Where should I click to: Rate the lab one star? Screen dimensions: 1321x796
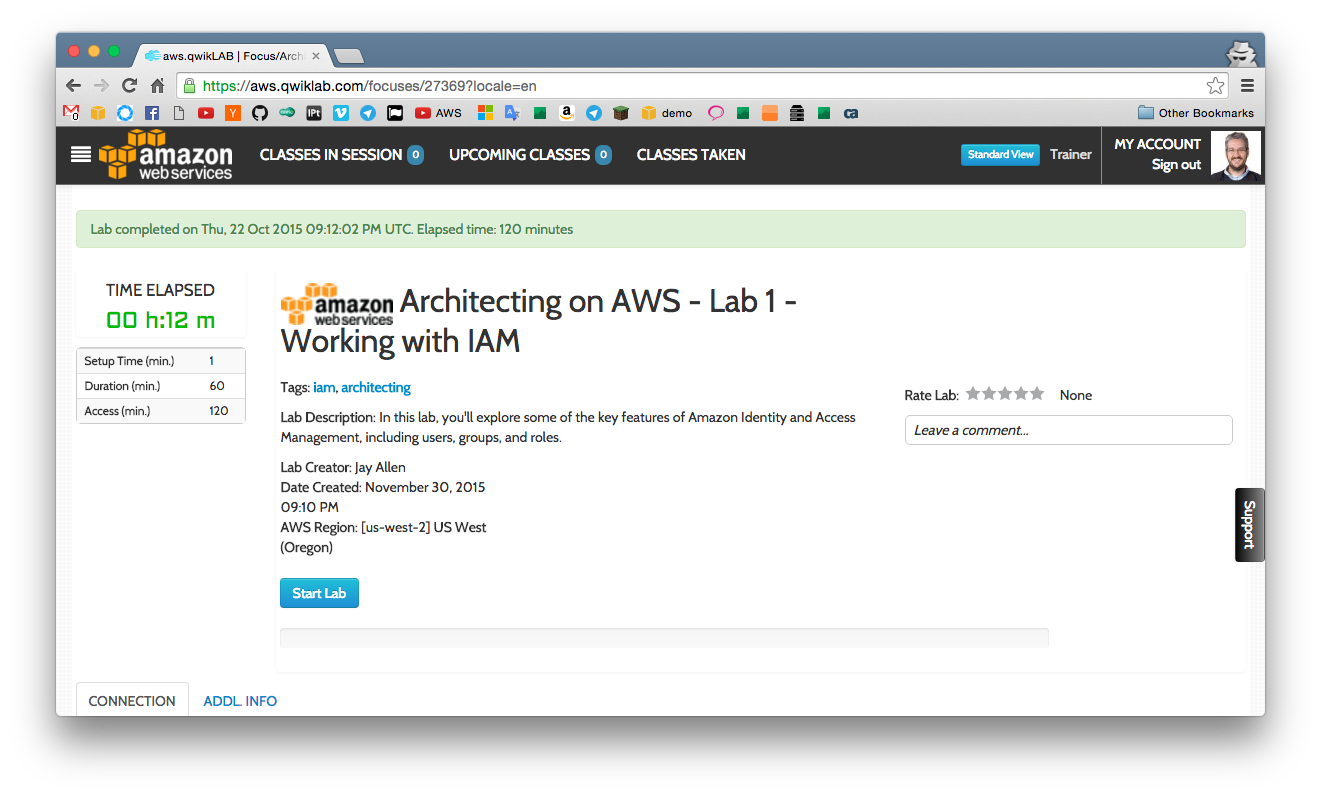pos(973,394)
